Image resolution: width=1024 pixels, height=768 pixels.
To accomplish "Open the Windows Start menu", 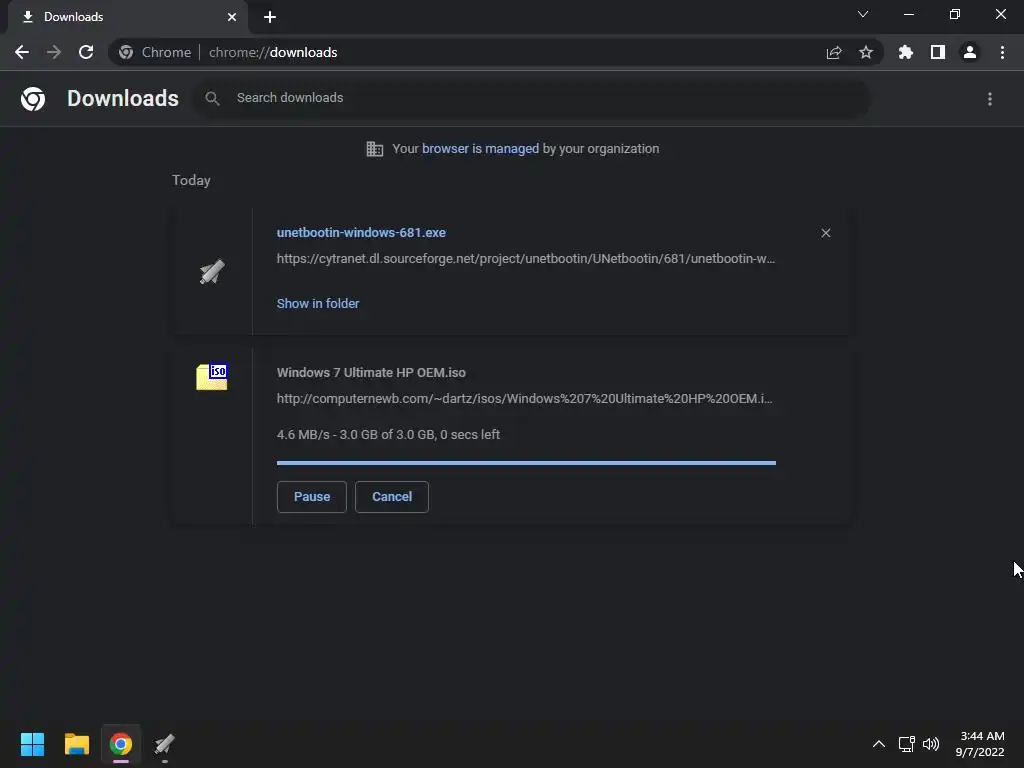I will click(32, 744).
